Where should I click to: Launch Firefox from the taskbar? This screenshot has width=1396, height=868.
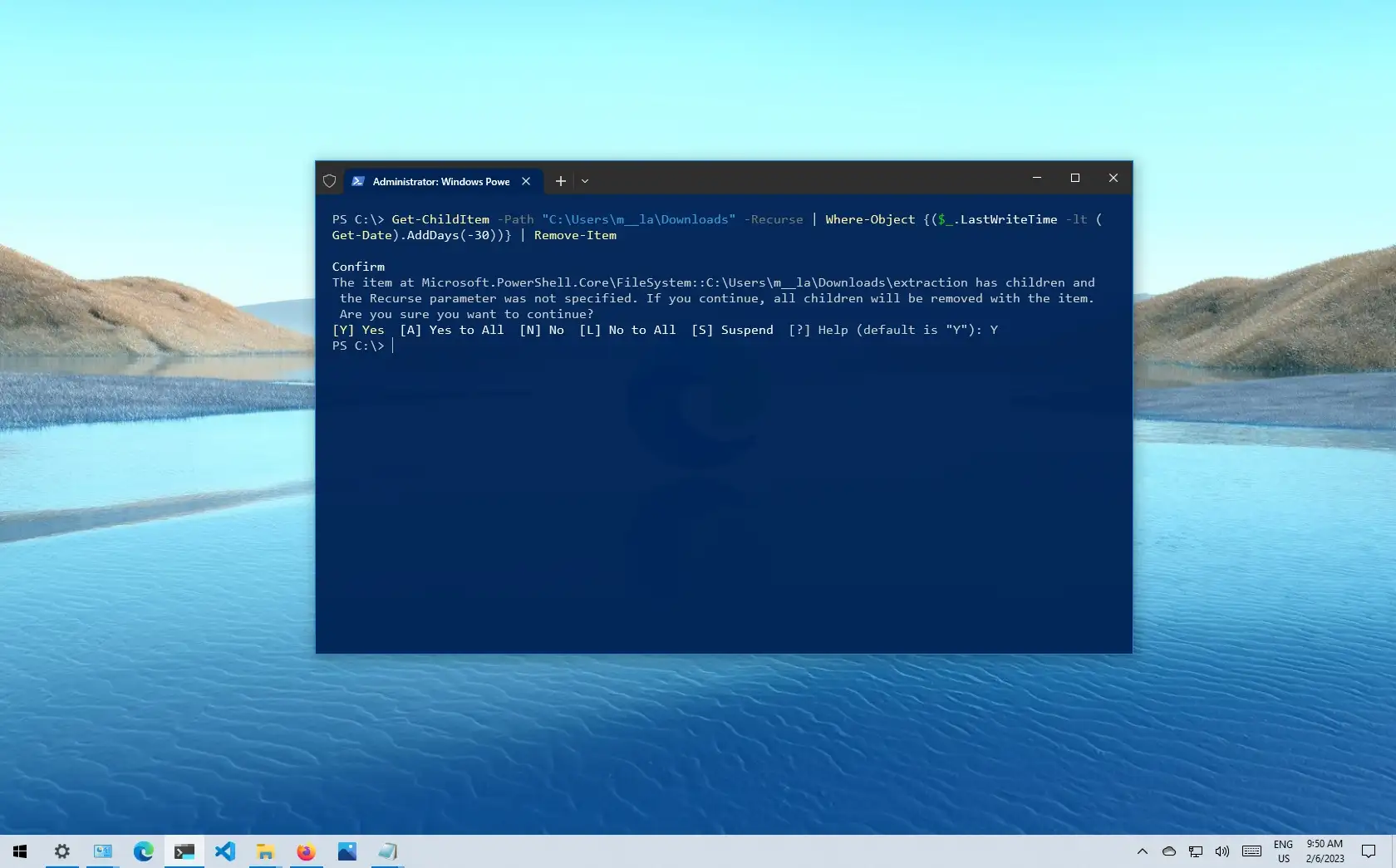pos(306,851)
